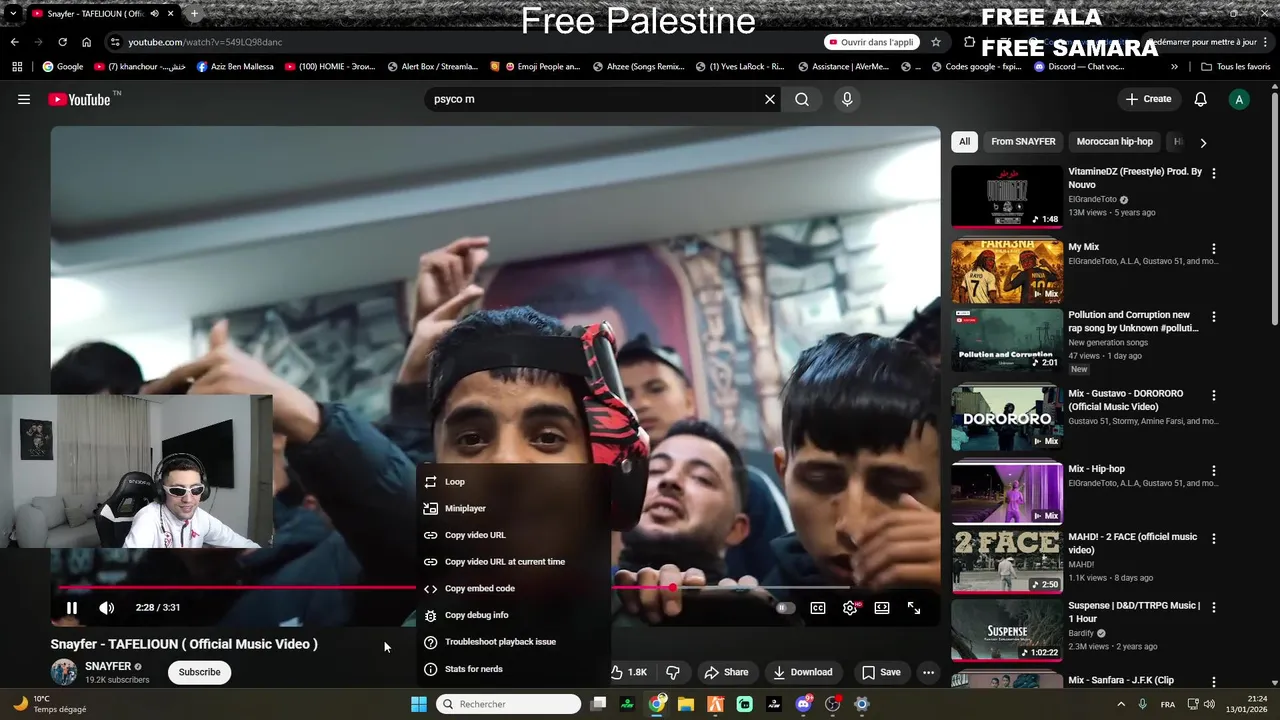The width and height of the screenshot is (1280, 720).
Task: Open the Google bookmark
Action: (x=62, y=67)
